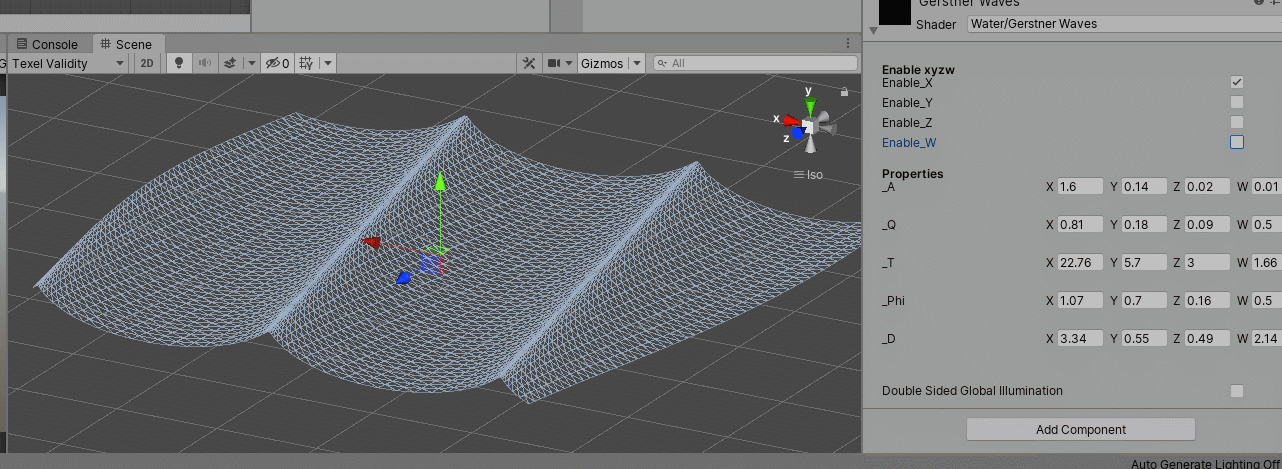This screenshot has height=469, width=1282.
Task: Edit the _T Z value 3
Action: [1207, 262]
